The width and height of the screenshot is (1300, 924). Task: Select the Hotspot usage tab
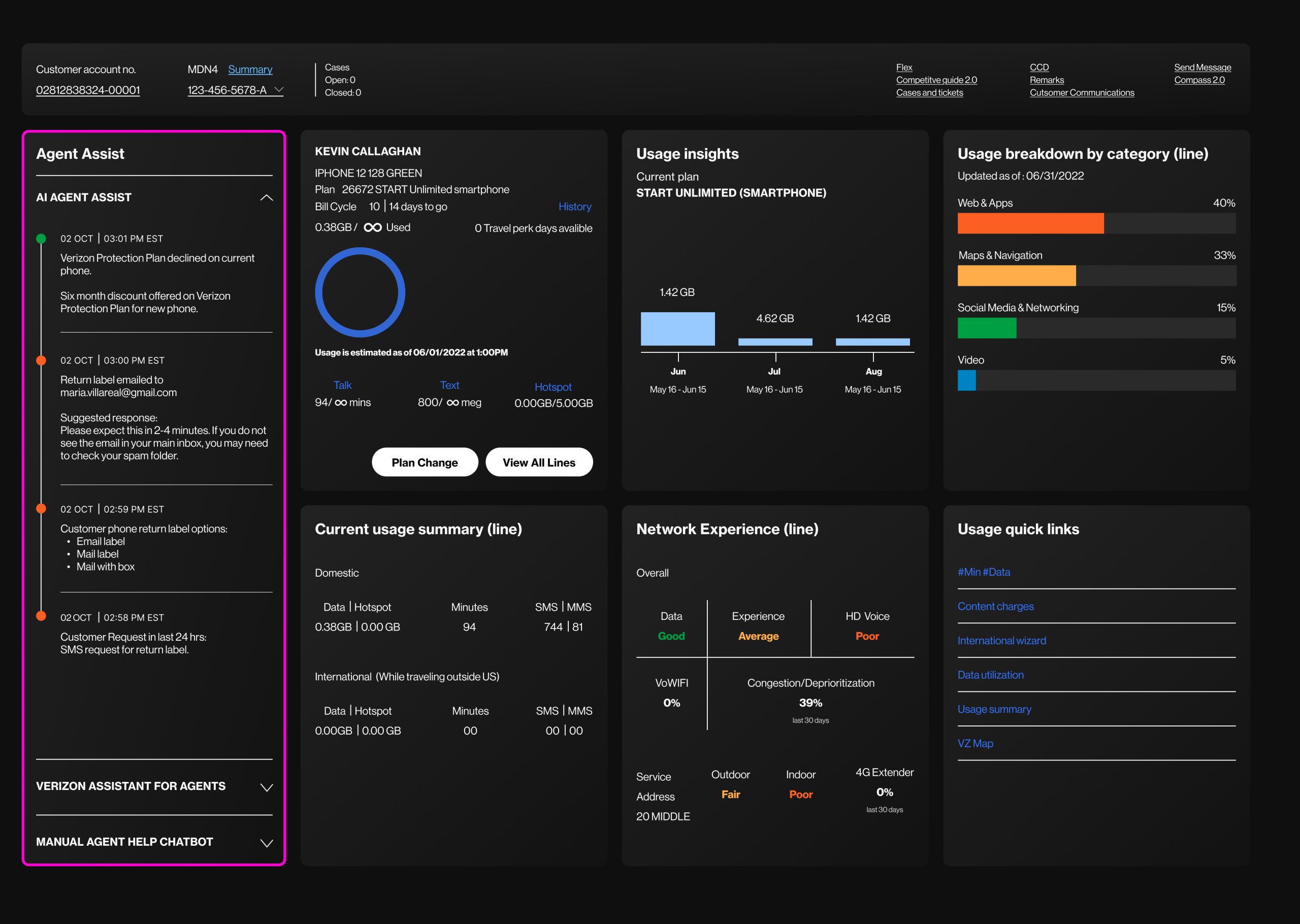(553, 387)
